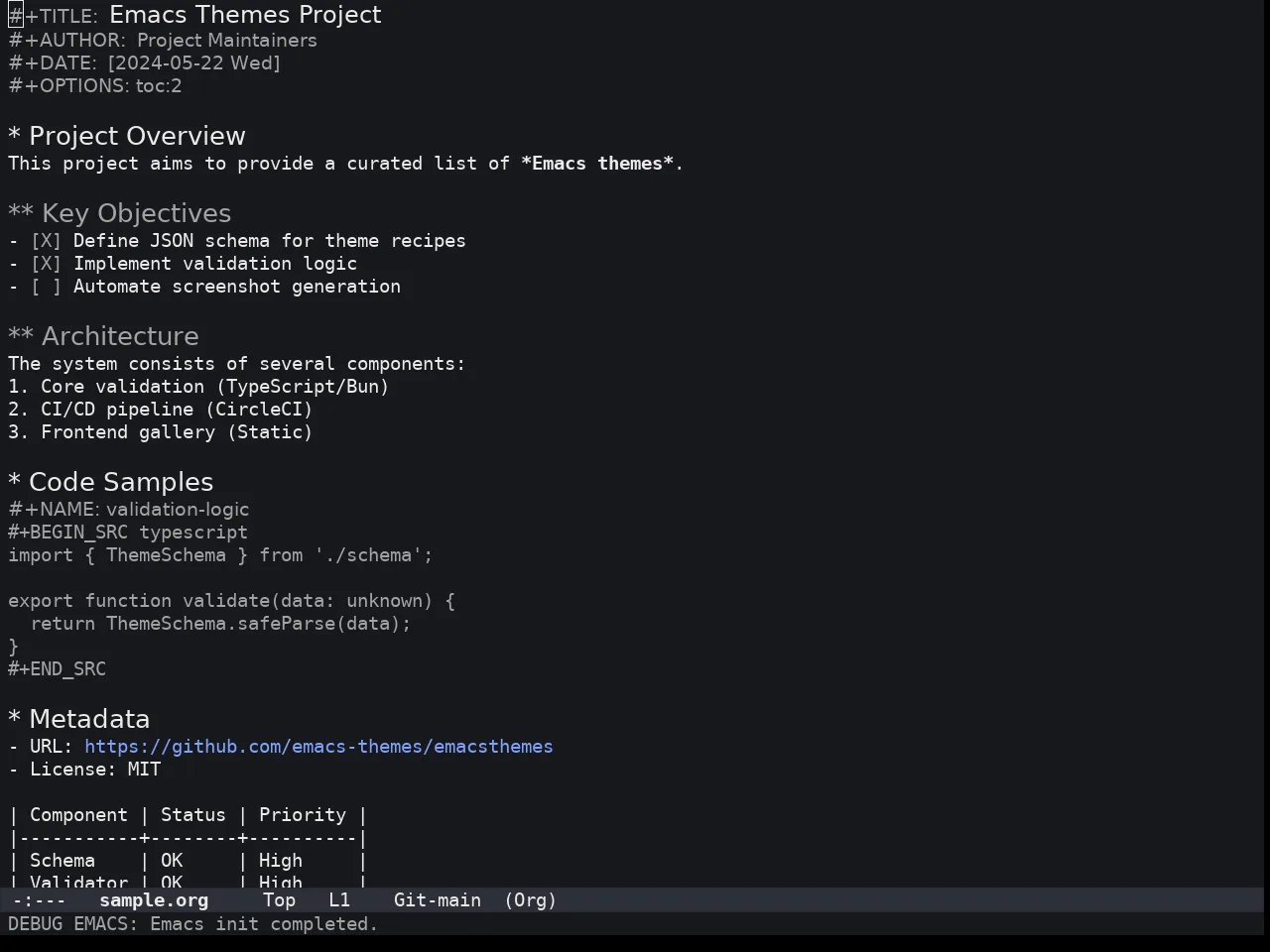Image resolution: width=1270 pixels, height=952 pixels.
Task: Click the '#+AUTHOR:' line value 'Project Maintainers'
Action: coord(227,41)
